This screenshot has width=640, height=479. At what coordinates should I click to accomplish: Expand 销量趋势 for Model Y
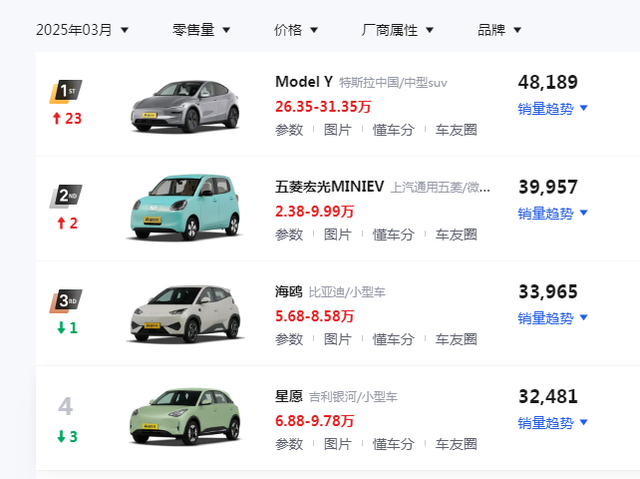point(553,109)
